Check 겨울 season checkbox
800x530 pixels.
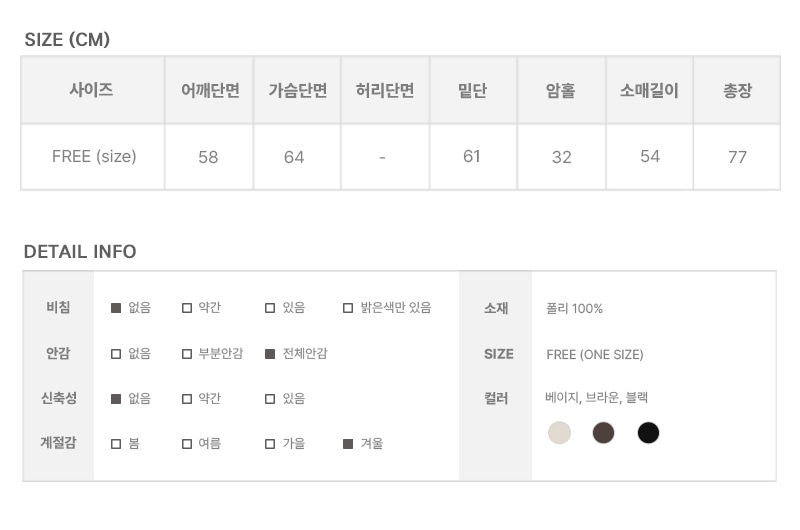[x=348, y=443]
